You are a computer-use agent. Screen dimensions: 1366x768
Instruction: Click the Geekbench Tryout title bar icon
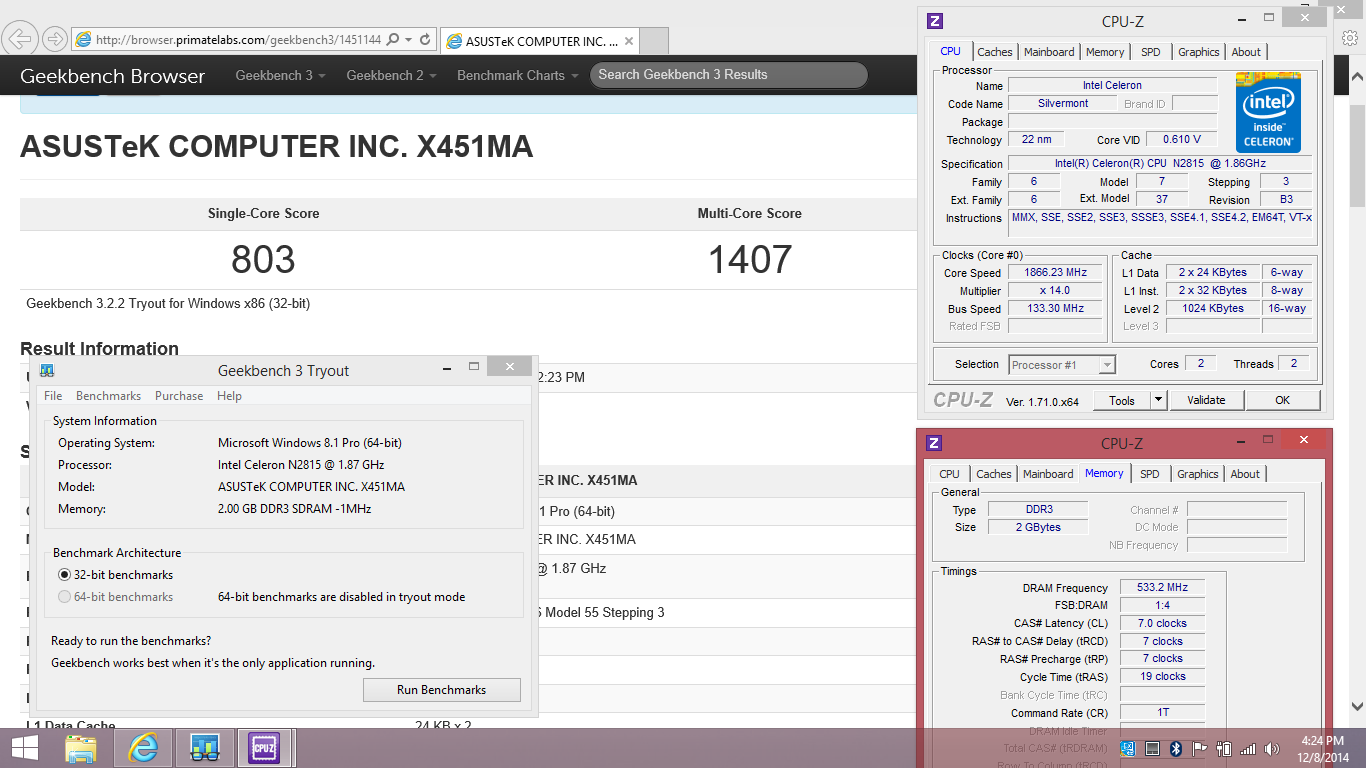point(47,370)
